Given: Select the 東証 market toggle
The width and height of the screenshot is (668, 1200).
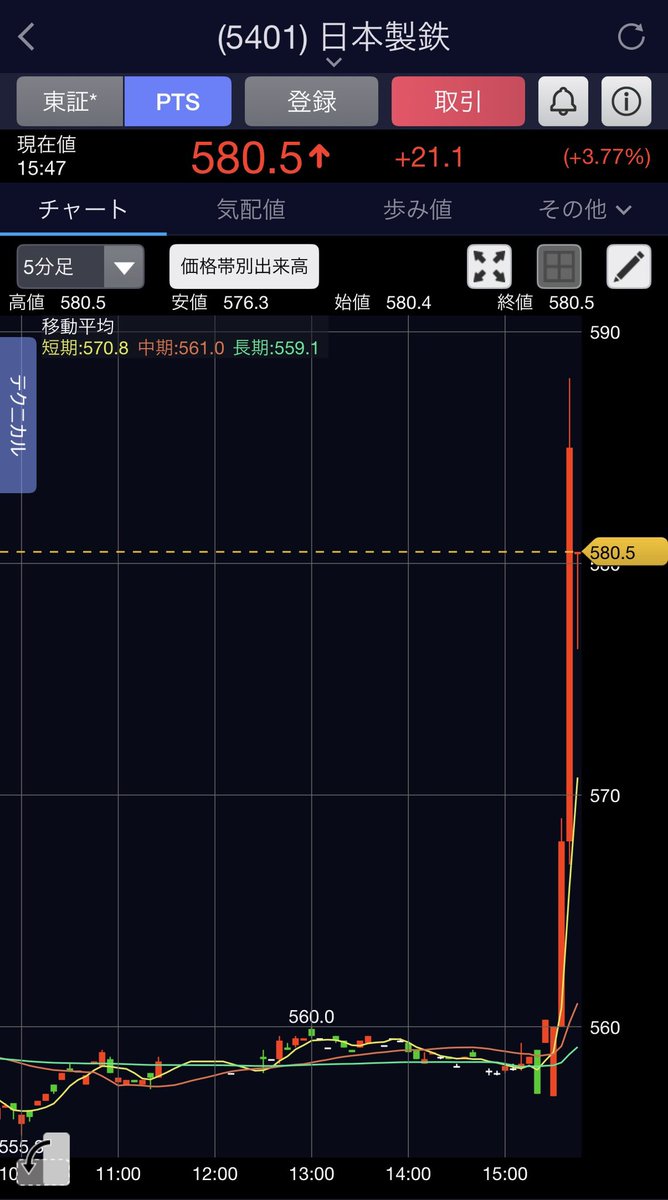Looking at the screenshot, I should pos(70,101).
